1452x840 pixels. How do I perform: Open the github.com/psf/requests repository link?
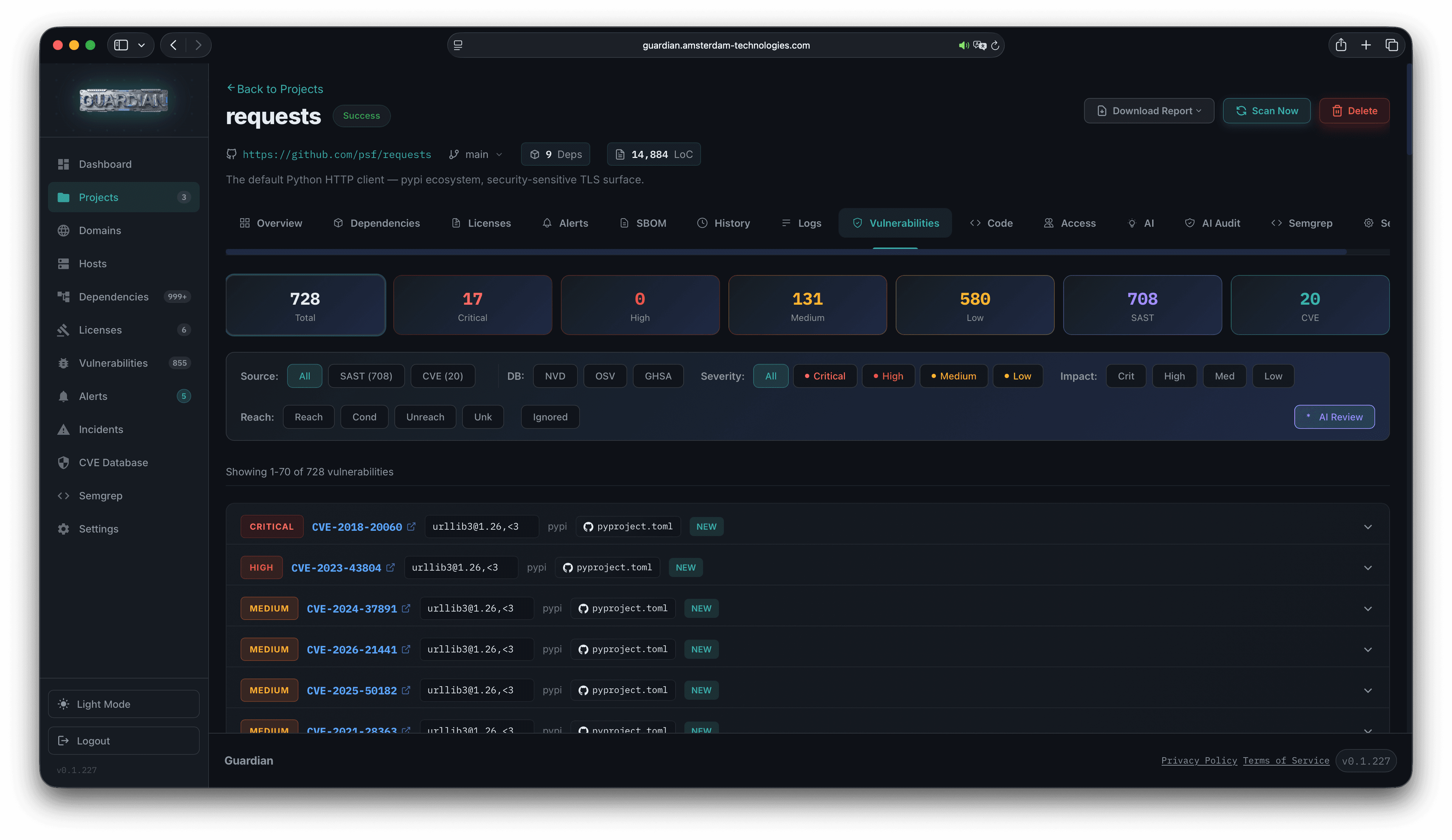[x=337, y=154]
